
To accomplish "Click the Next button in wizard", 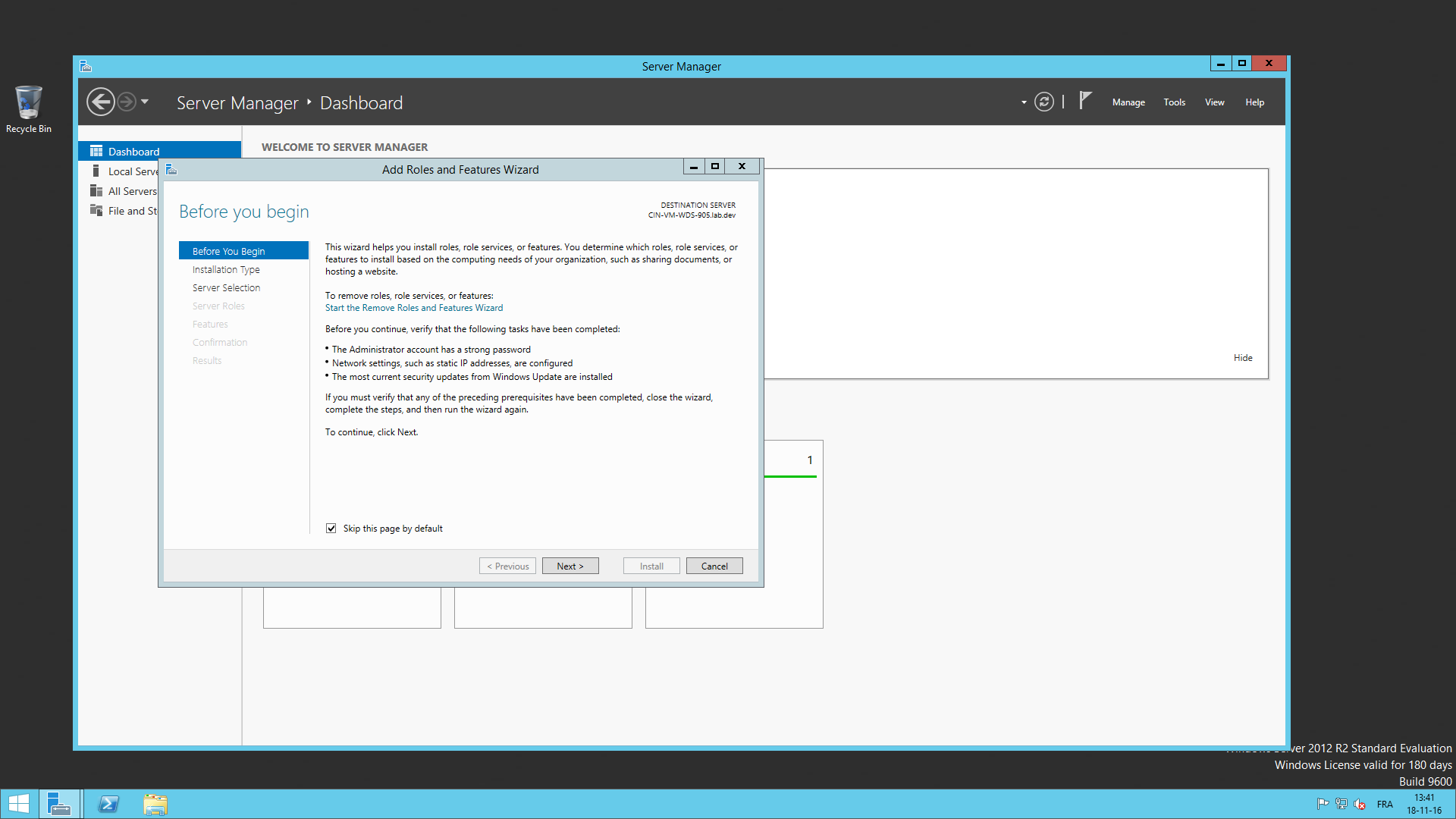I will pos(570,566).
